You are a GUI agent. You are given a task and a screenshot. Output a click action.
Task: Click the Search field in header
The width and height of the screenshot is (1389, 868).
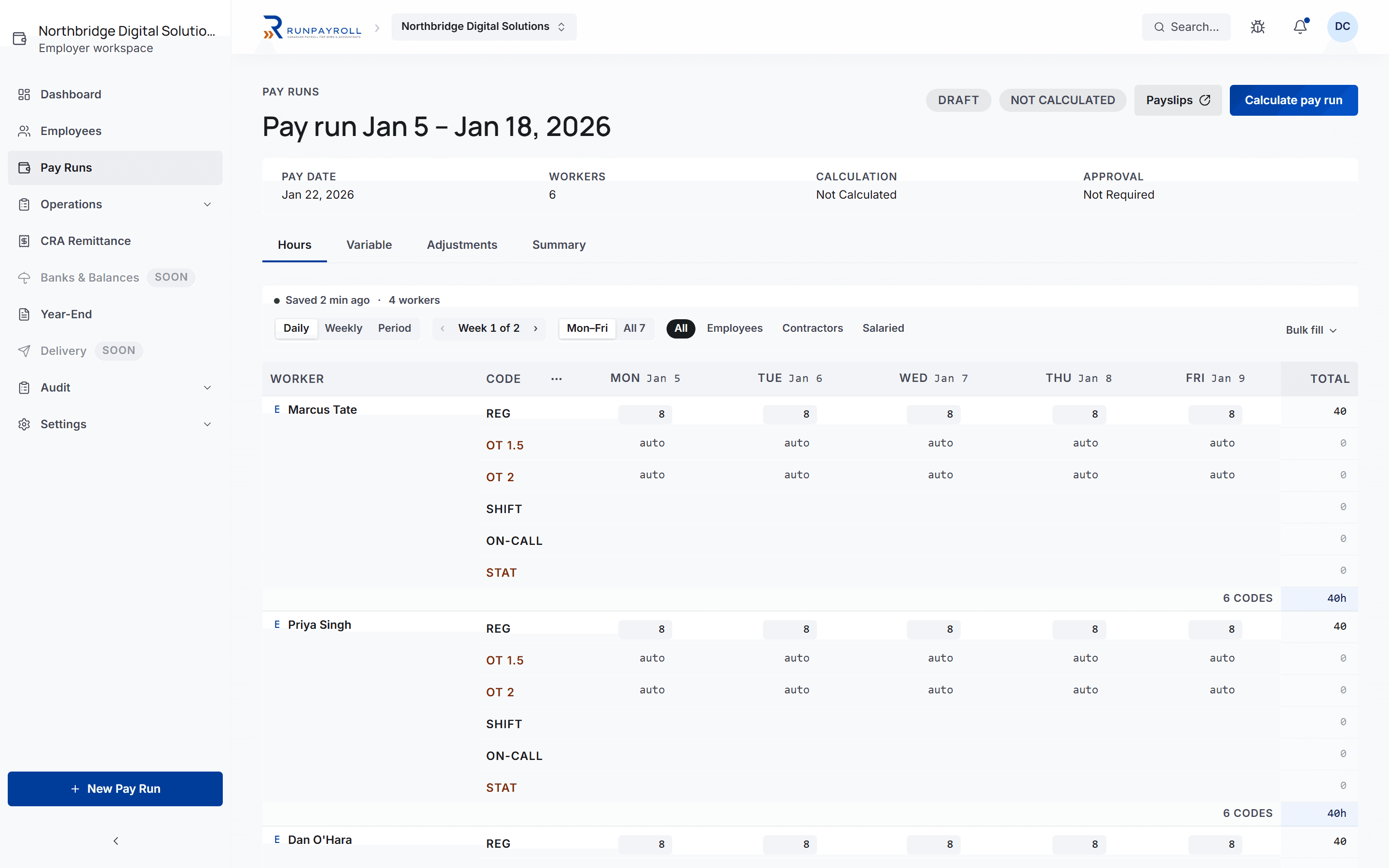tap(1186, 27)
